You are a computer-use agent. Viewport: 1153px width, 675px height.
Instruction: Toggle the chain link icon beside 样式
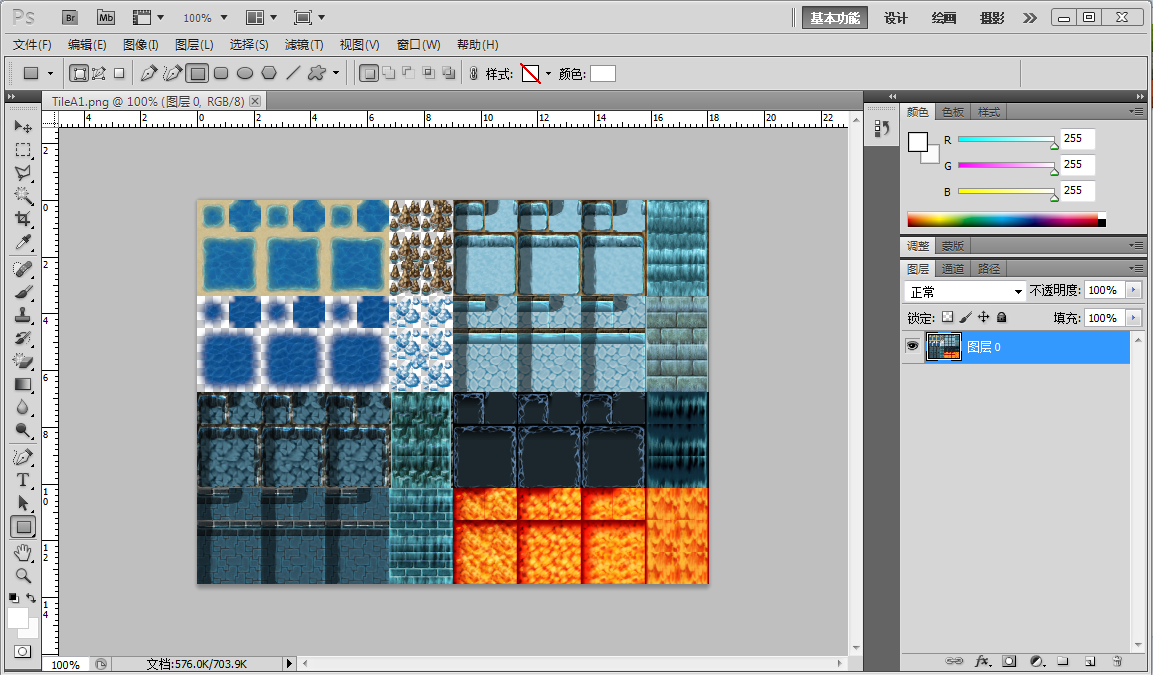473,74
